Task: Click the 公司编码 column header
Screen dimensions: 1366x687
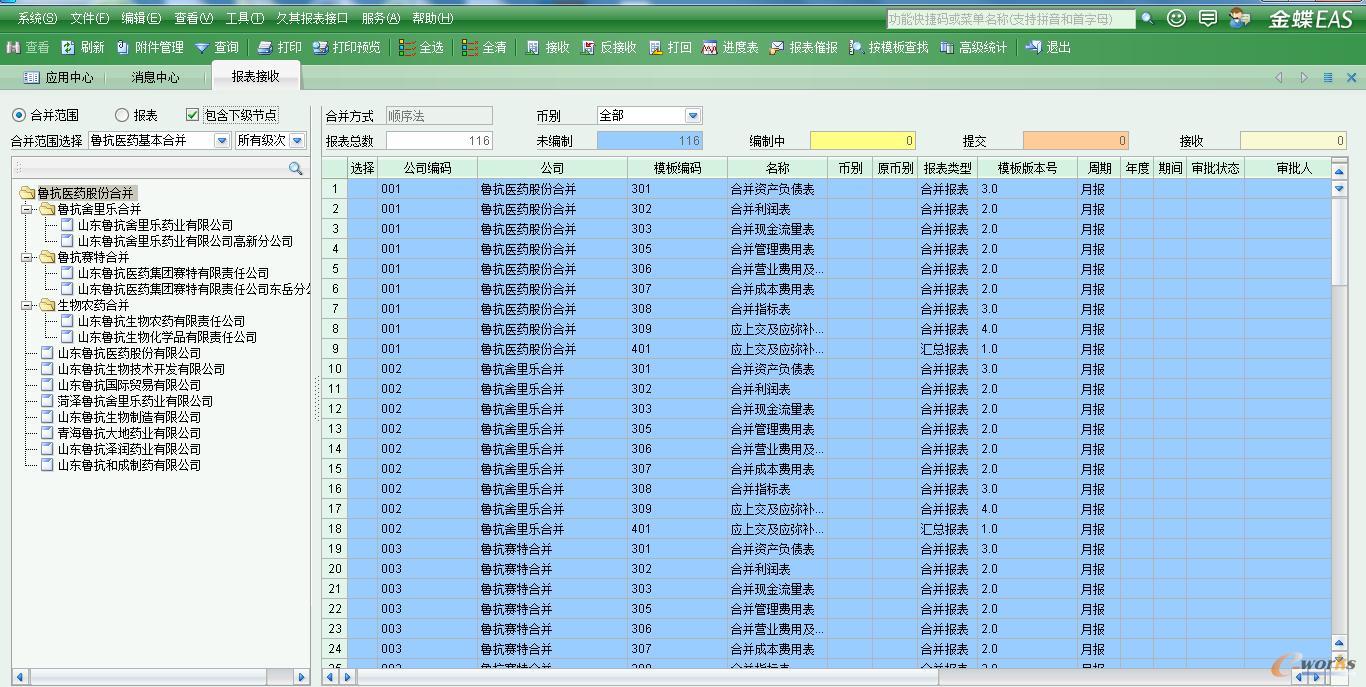Action: coord(427,168)
